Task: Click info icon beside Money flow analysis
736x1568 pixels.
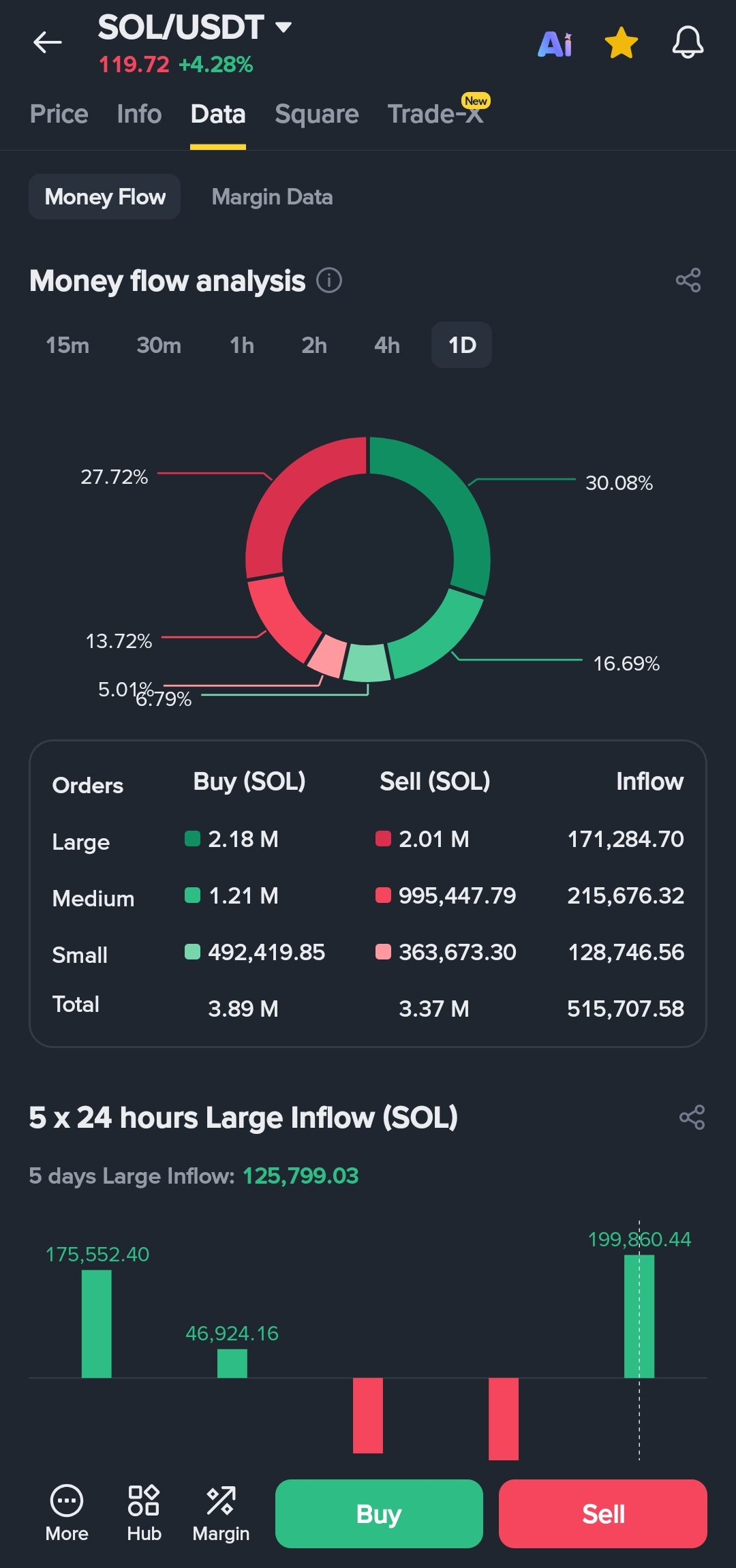Action: point(329,280)
